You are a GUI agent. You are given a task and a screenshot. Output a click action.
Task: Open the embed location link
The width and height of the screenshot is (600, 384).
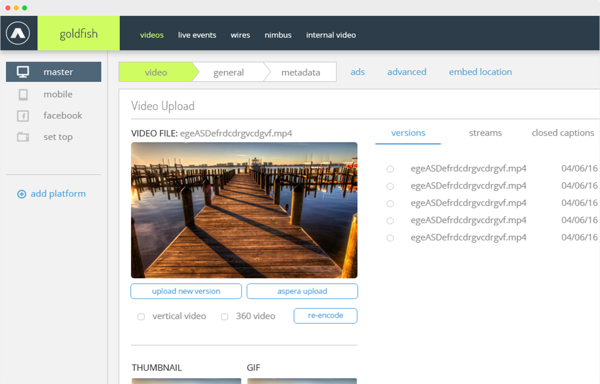click(x=480, y=72)
